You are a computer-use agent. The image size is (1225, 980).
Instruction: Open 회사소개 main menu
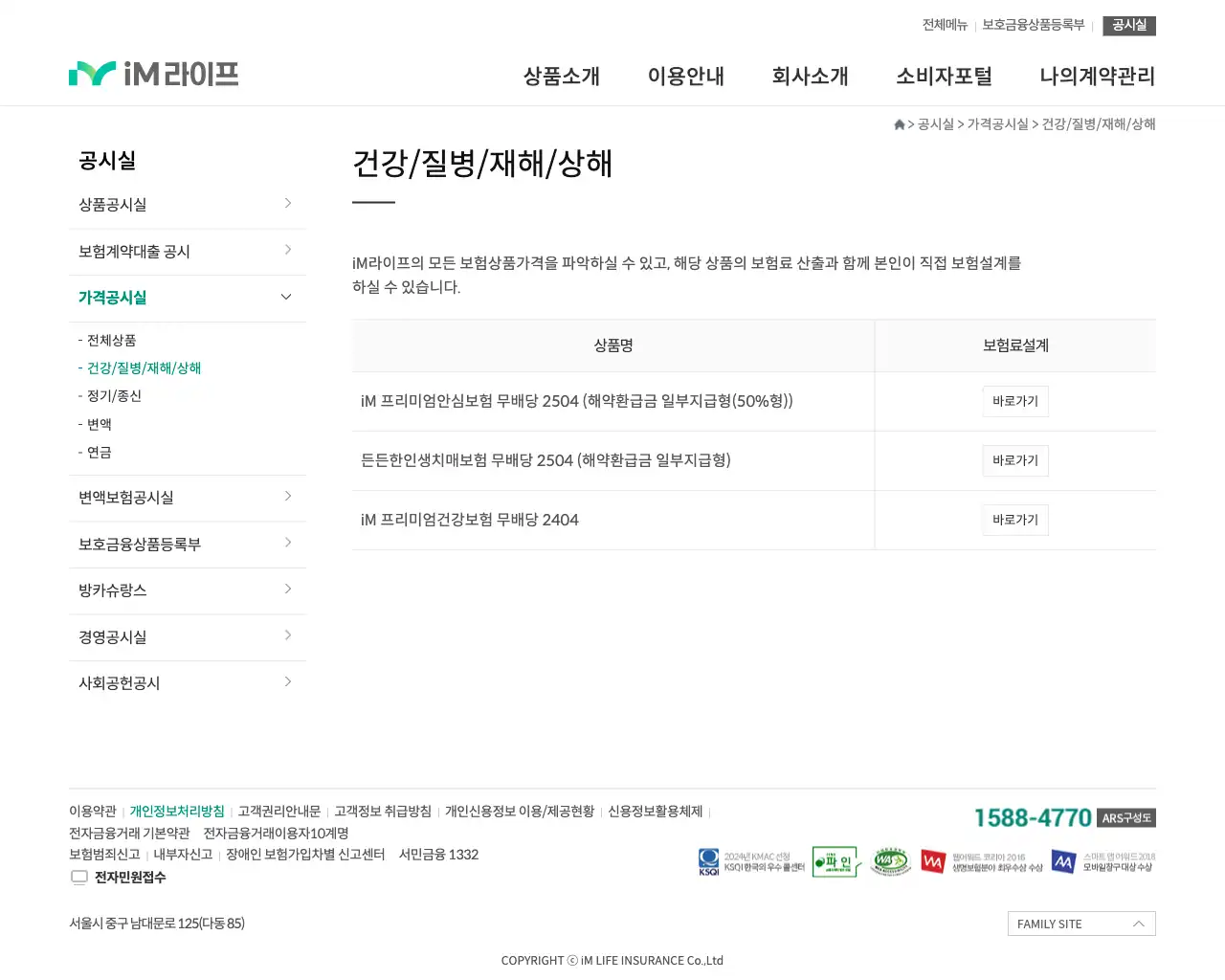(811, 77)
